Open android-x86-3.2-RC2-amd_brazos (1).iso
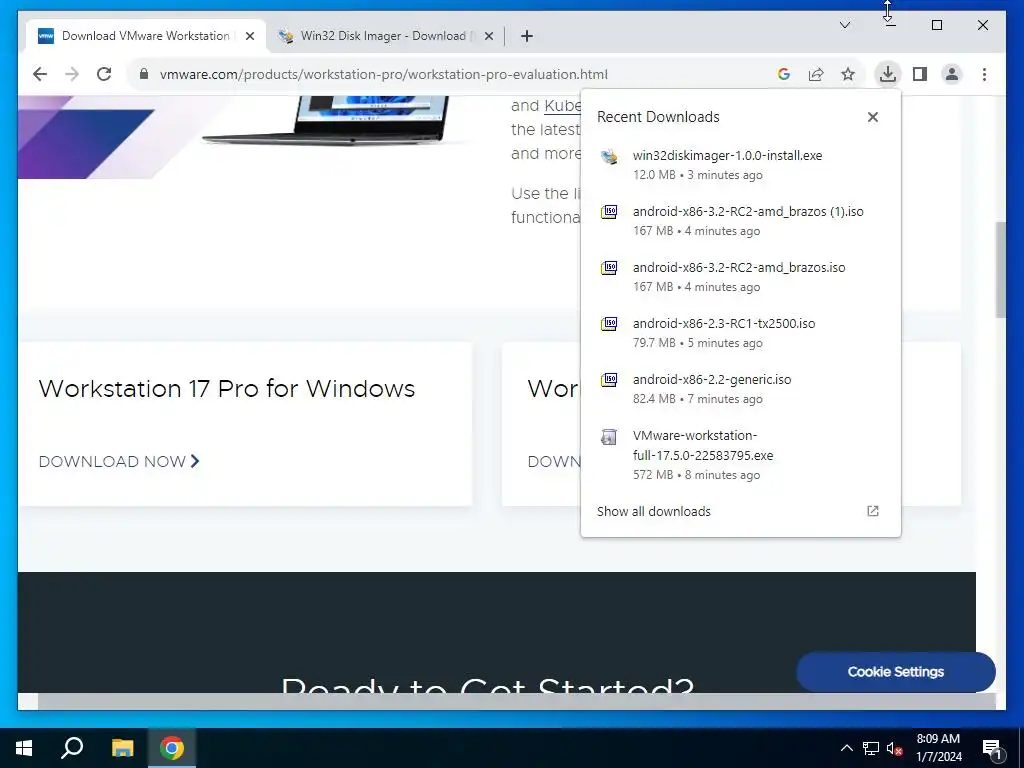The height and width of the screenshot is (768, 1024). click(x=741, y=221)
